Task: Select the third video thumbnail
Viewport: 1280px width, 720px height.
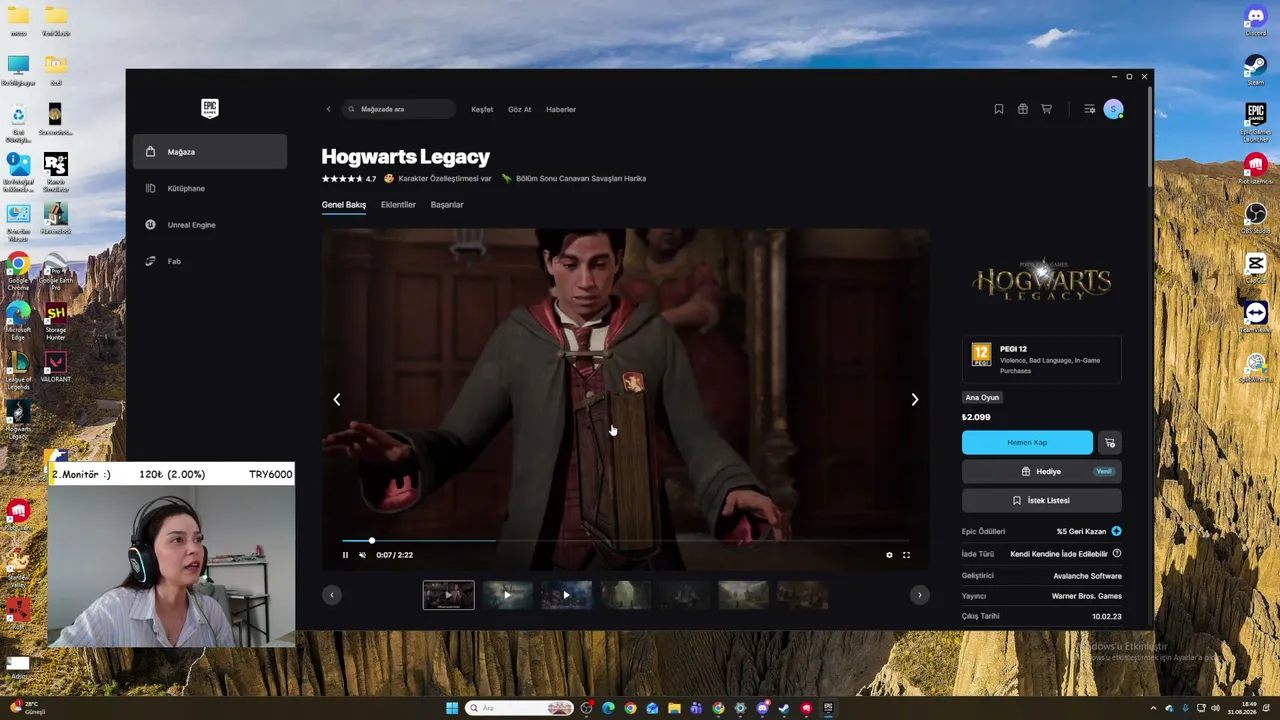Action: point(566,595)
